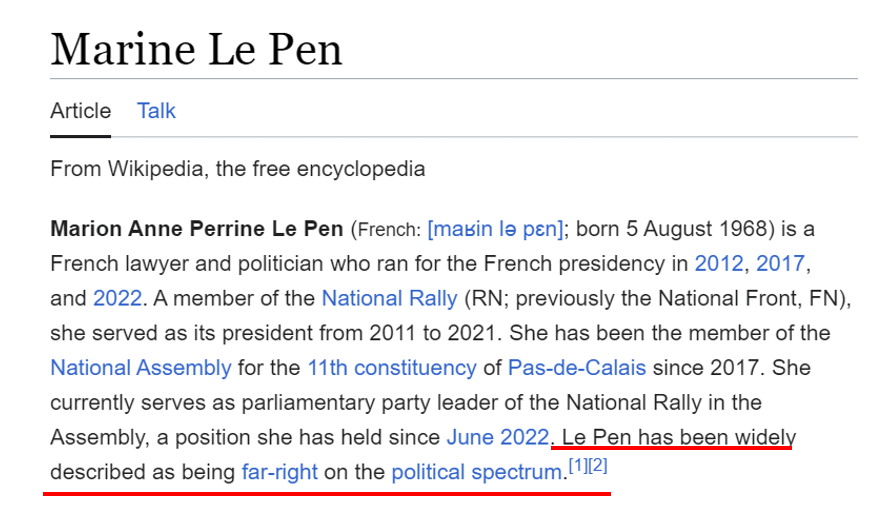Open the far-right article link
894x529 pixels.
279,472
